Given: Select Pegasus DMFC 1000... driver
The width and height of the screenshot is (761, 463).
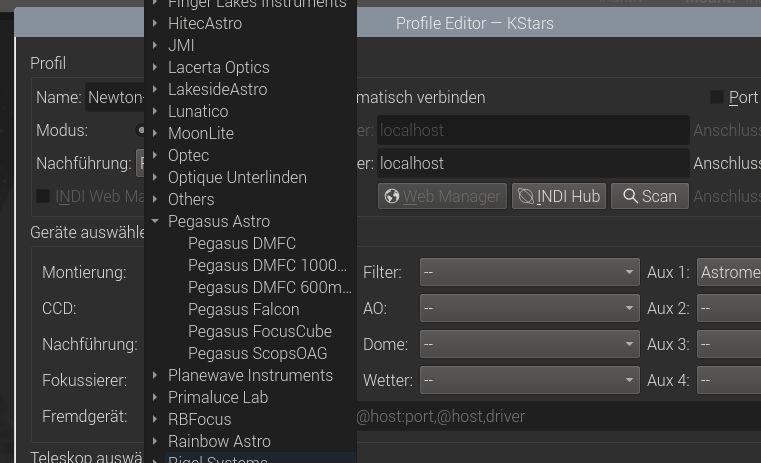Looking at the screenshot, I should point(267,265).
